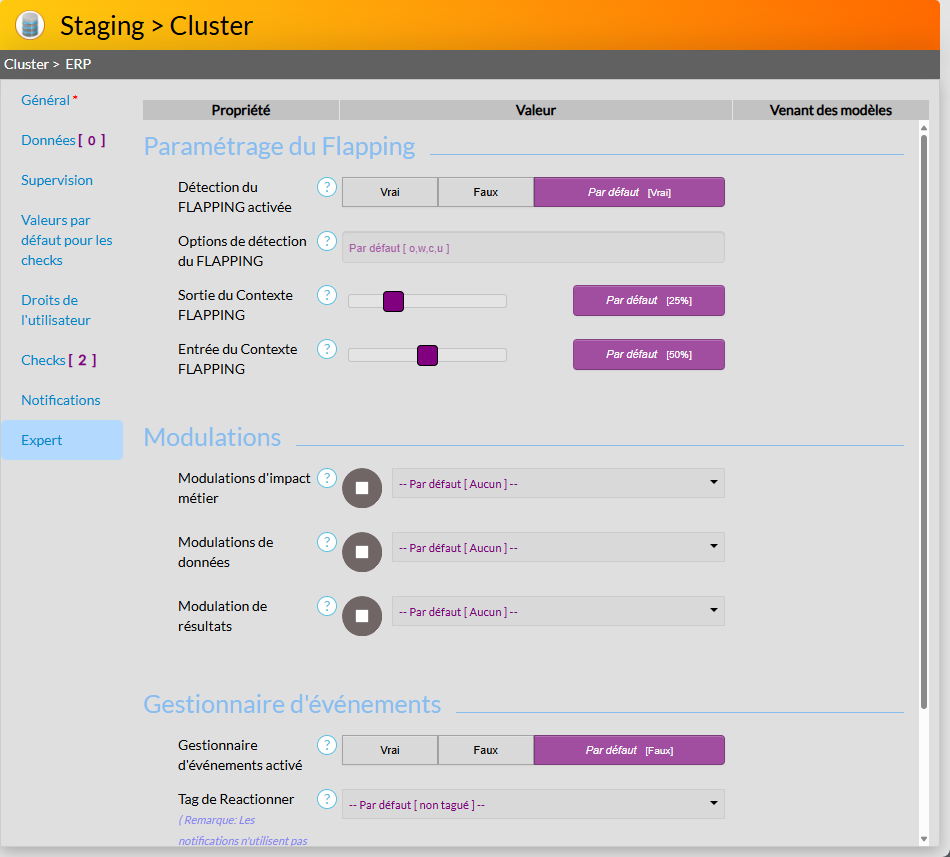Screen dimensions: 950x857
Task: Open help for Sortie du Contexte FLAPPING
Action: point(327,295)
